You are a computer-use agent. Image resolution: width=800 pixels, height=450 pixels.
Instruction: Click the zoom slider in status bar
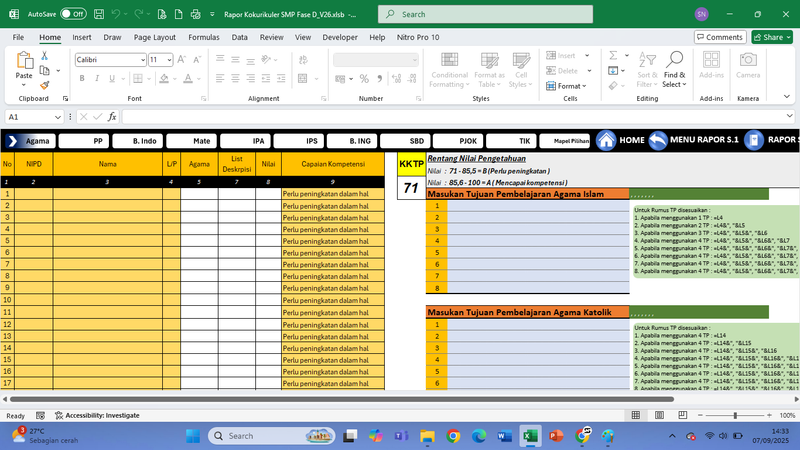(737, 415)
